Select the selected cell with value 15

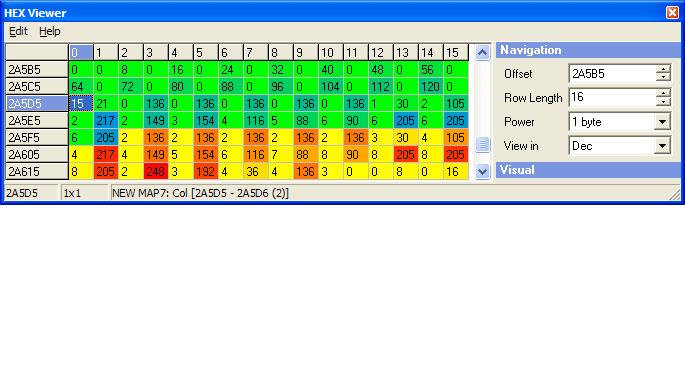81,104
